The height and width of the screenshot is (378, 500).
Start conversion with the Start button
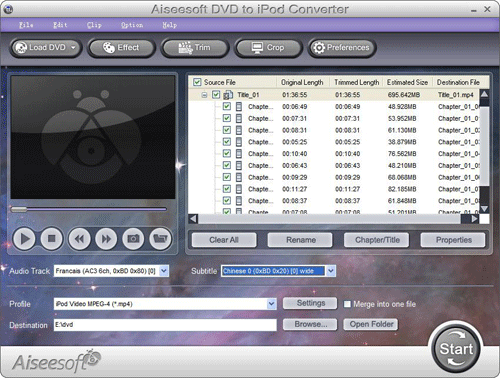(x=456, y=349)
